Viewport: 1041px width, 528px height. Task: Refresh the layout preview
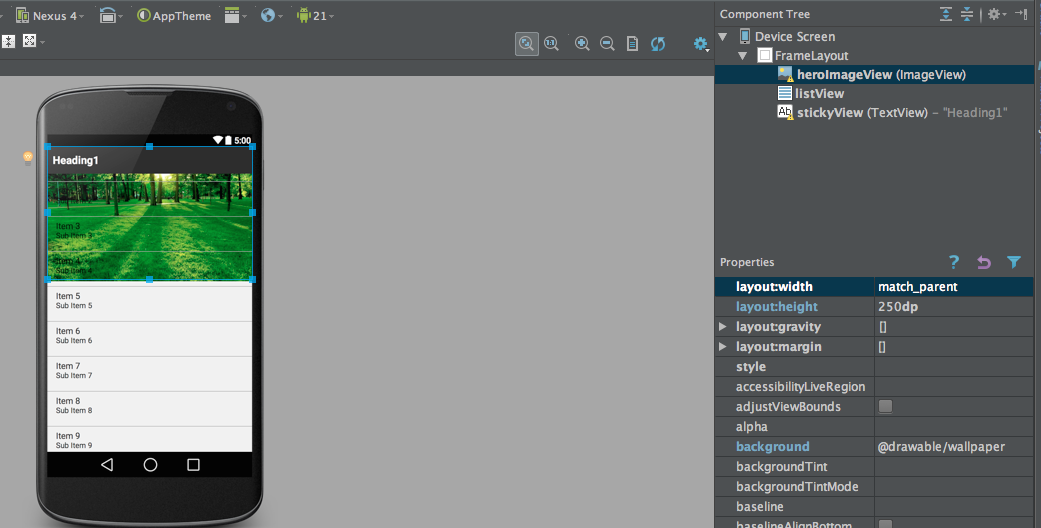point(658,44)
